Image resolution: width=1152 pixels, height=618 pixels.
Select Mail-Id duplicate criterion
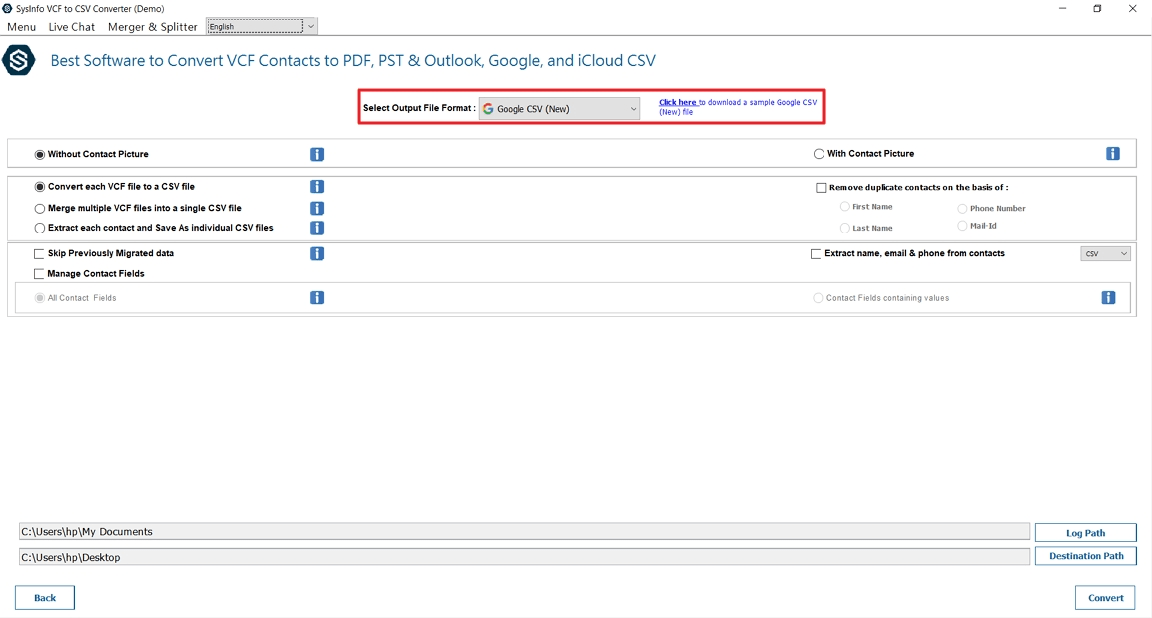pos(962,226)
